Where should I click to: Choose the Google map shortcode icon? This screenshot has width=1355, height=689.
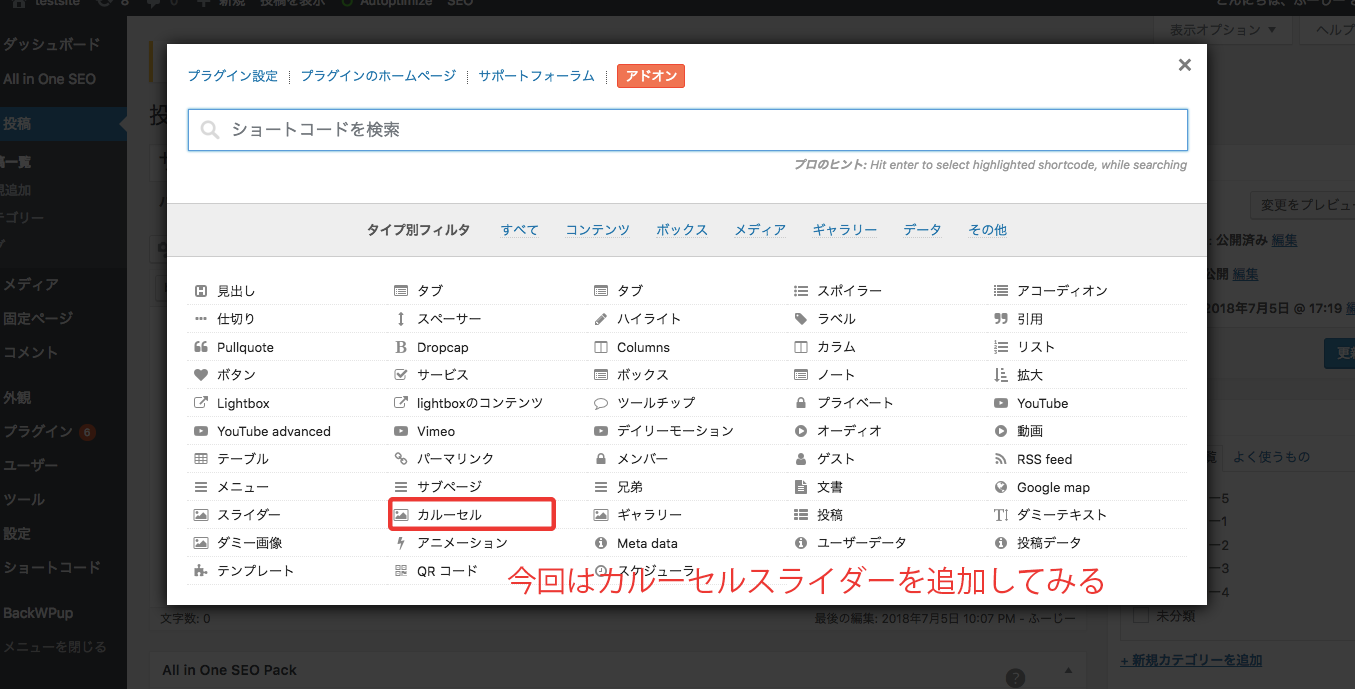(x=1001, y=487)
